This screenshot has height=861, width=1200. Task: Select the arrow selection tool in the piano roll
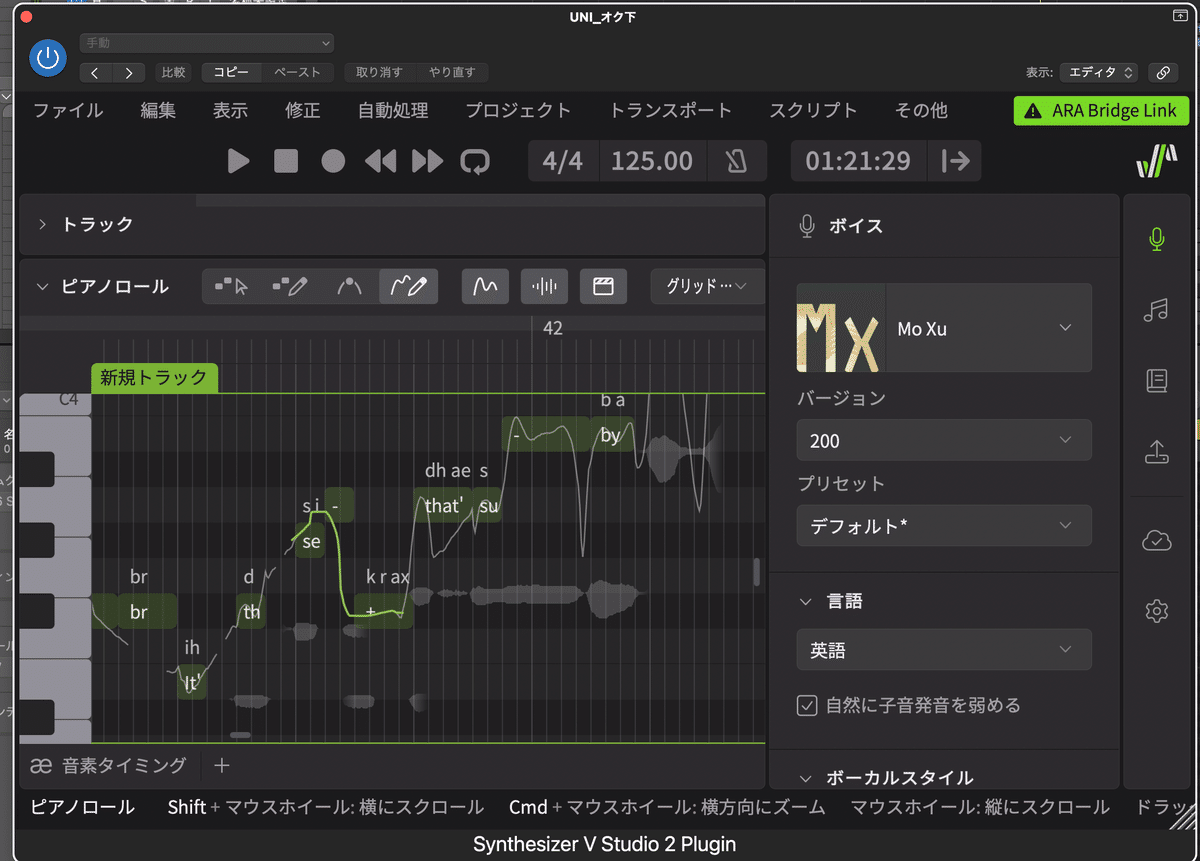coord(231,286)
